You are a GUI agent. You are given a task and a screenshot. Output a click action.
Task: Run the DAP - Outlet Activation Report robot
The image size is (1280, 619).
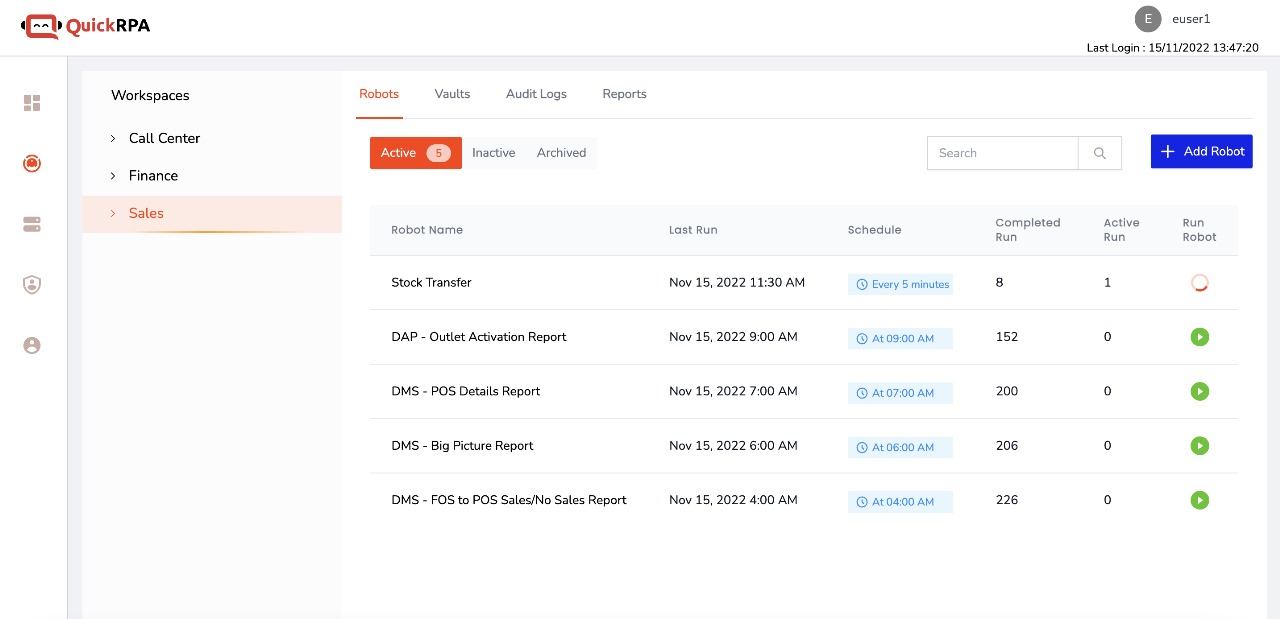click(x=1200, y=337)
